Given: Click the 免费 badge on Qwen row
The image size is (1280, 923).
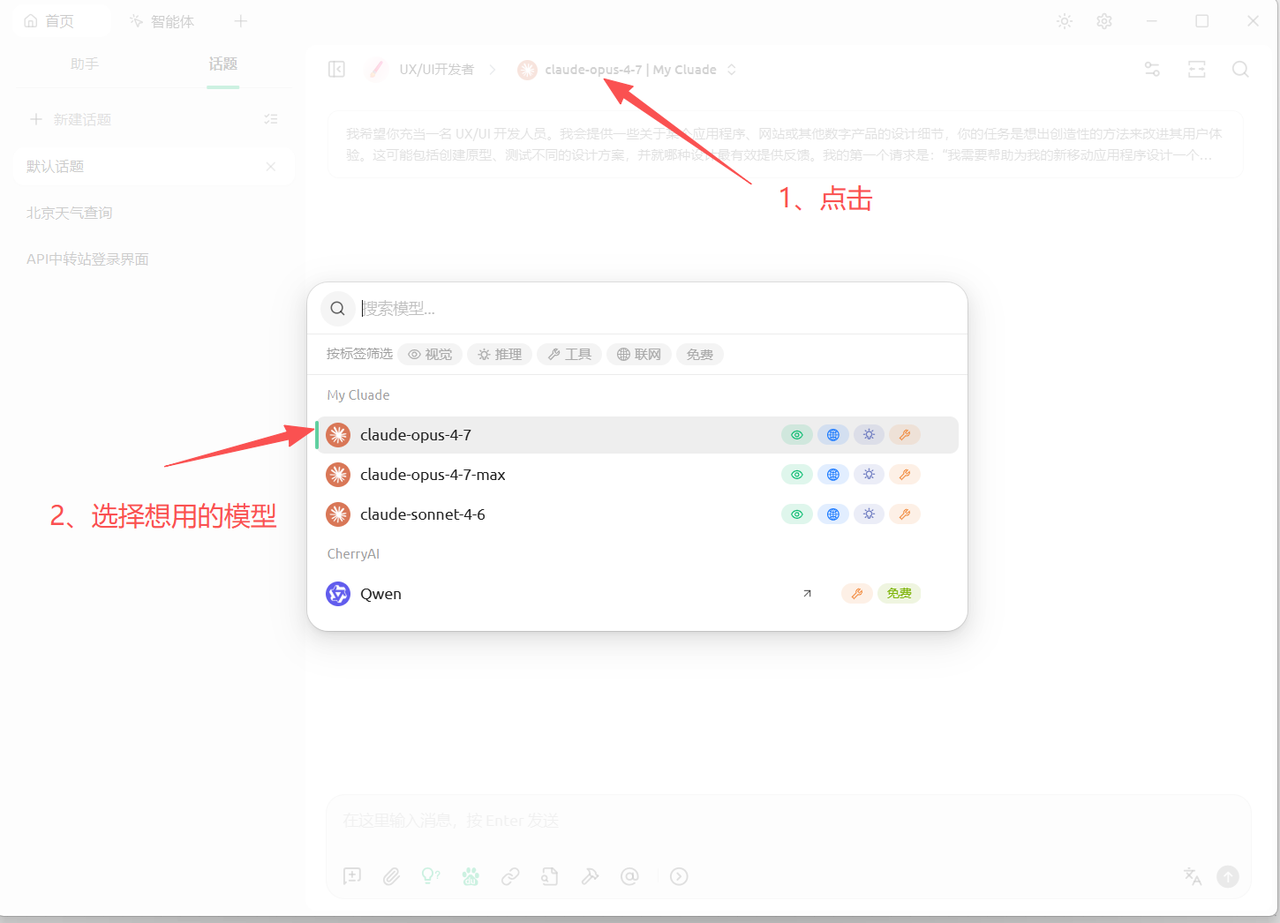Looking at the screenshot, I should tap(899, 594).
